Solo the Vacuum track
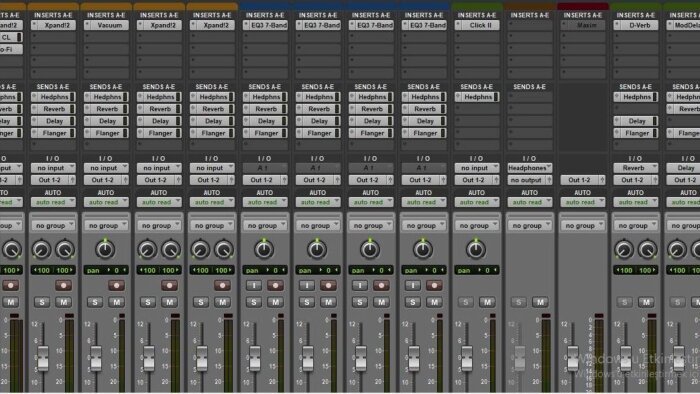Image resolution: width=700 pixels, height=394 pixels. pos(95,302)
